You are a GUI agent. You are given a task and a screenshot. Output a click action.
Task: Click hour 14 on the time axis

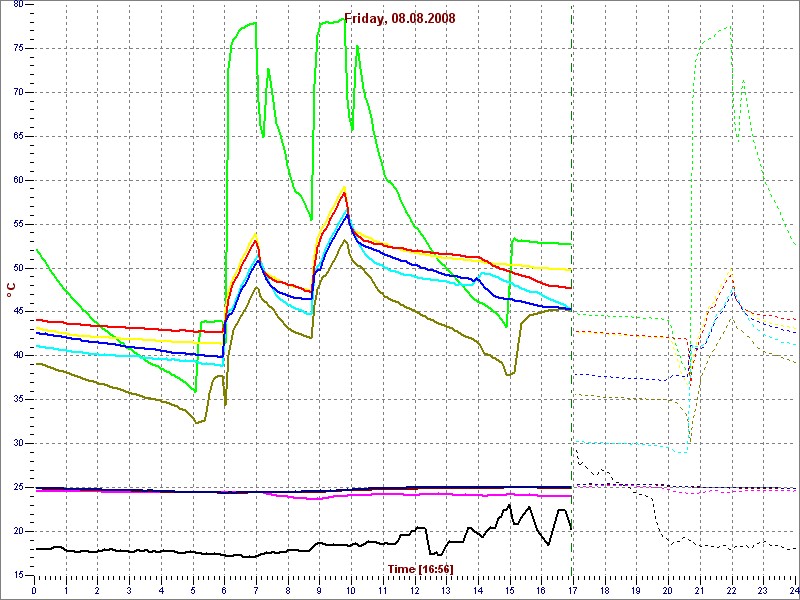[478, 588]
